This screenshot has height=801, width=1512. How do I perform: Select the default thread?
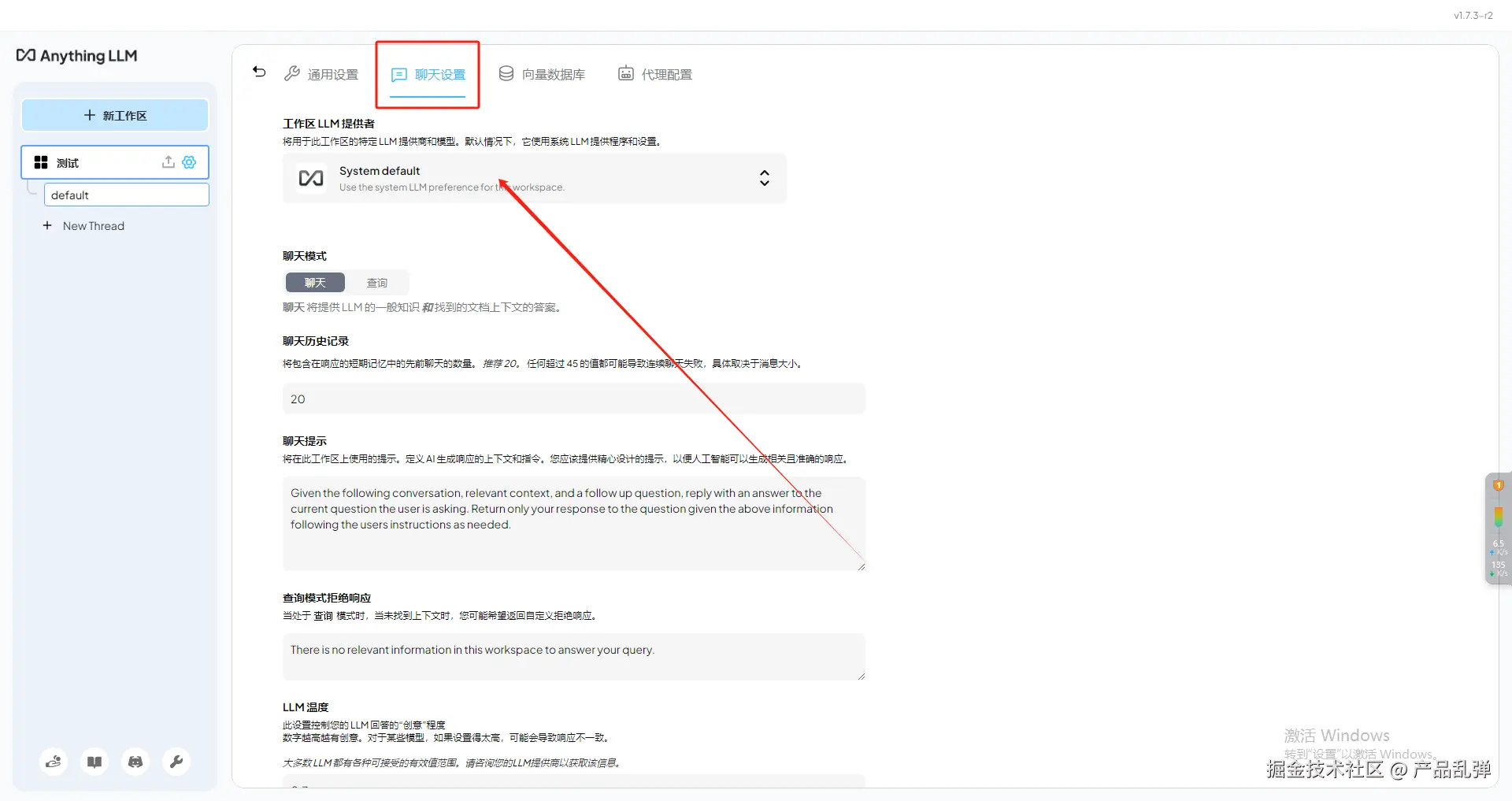(x=126, y=195)
